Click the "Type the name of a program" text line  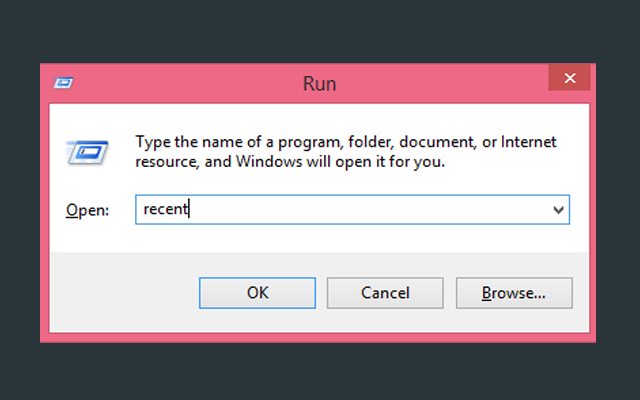(346, 142)
